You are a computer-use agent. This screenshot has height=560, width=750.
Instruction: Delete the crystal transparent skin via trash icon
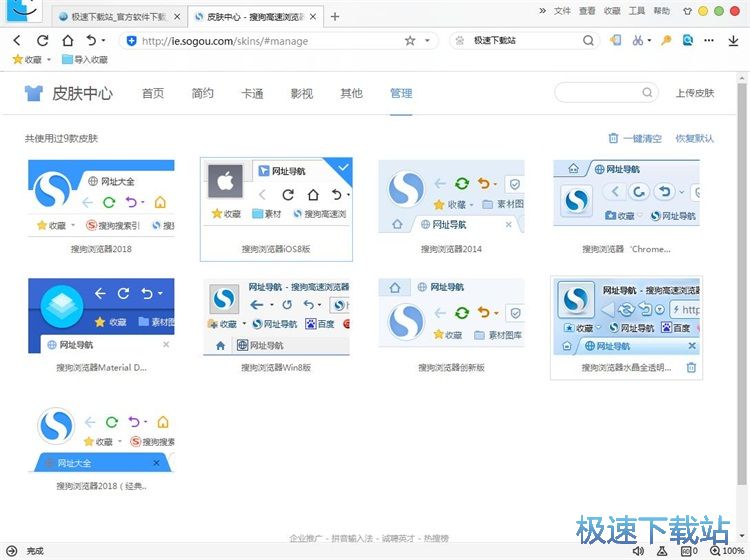tap(691, 368)
